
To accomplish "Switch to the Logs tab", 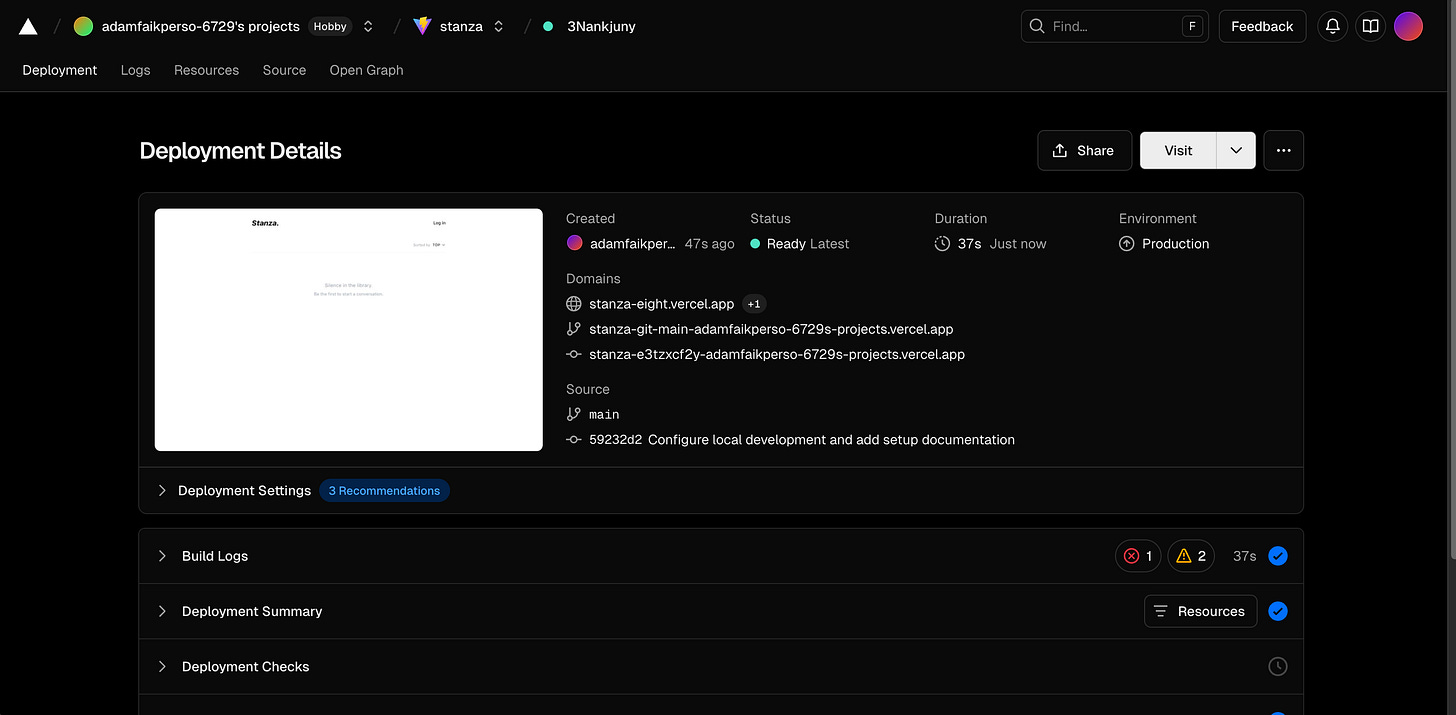I will click(x=135, y=70).
